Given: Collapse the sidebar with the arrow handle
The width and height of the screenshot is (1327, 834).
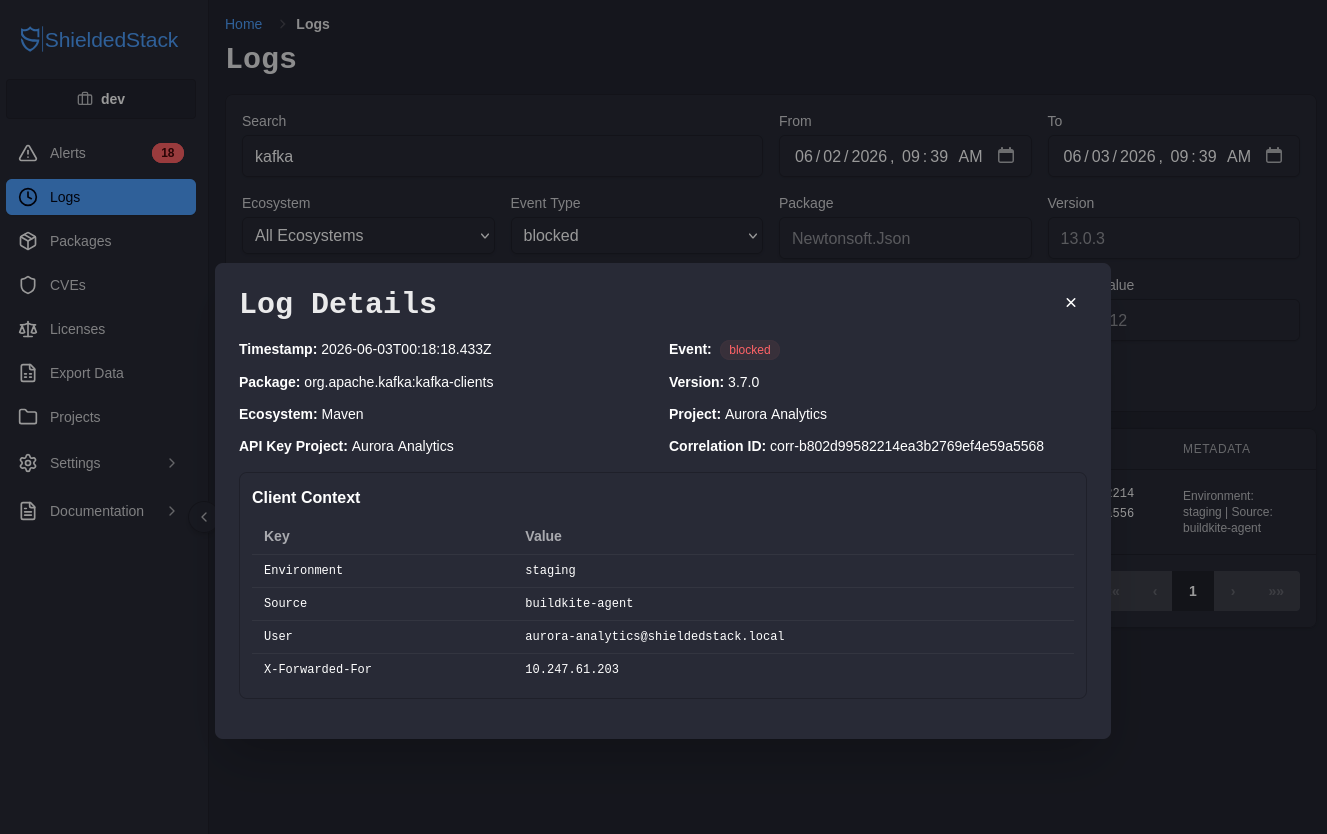Looking at the screenshot, I should pyautogui.click(x=203, y=517).
